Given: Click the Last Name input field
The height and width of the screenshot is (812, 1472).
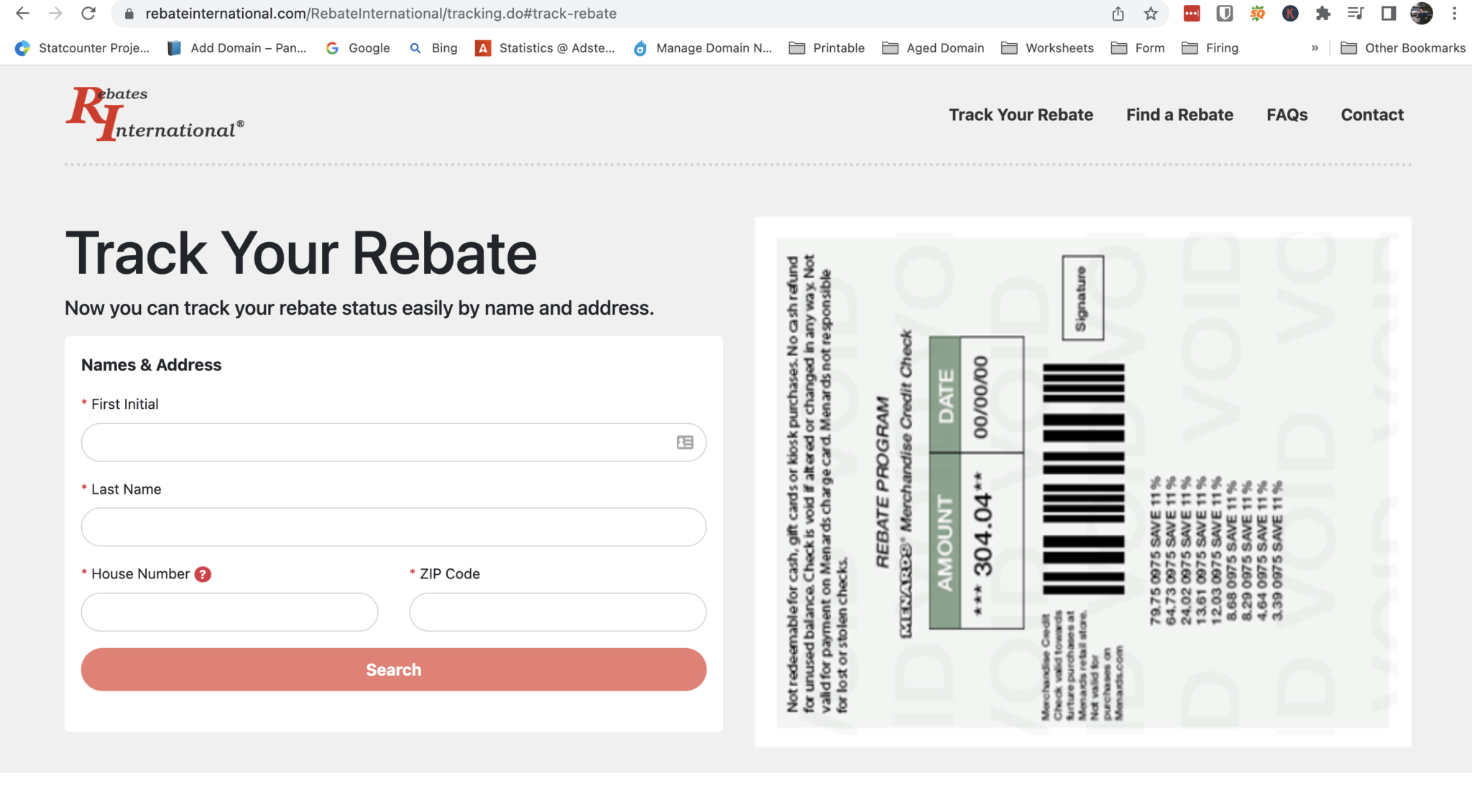Looking at the screenshot, I should [x=393, y=527].
